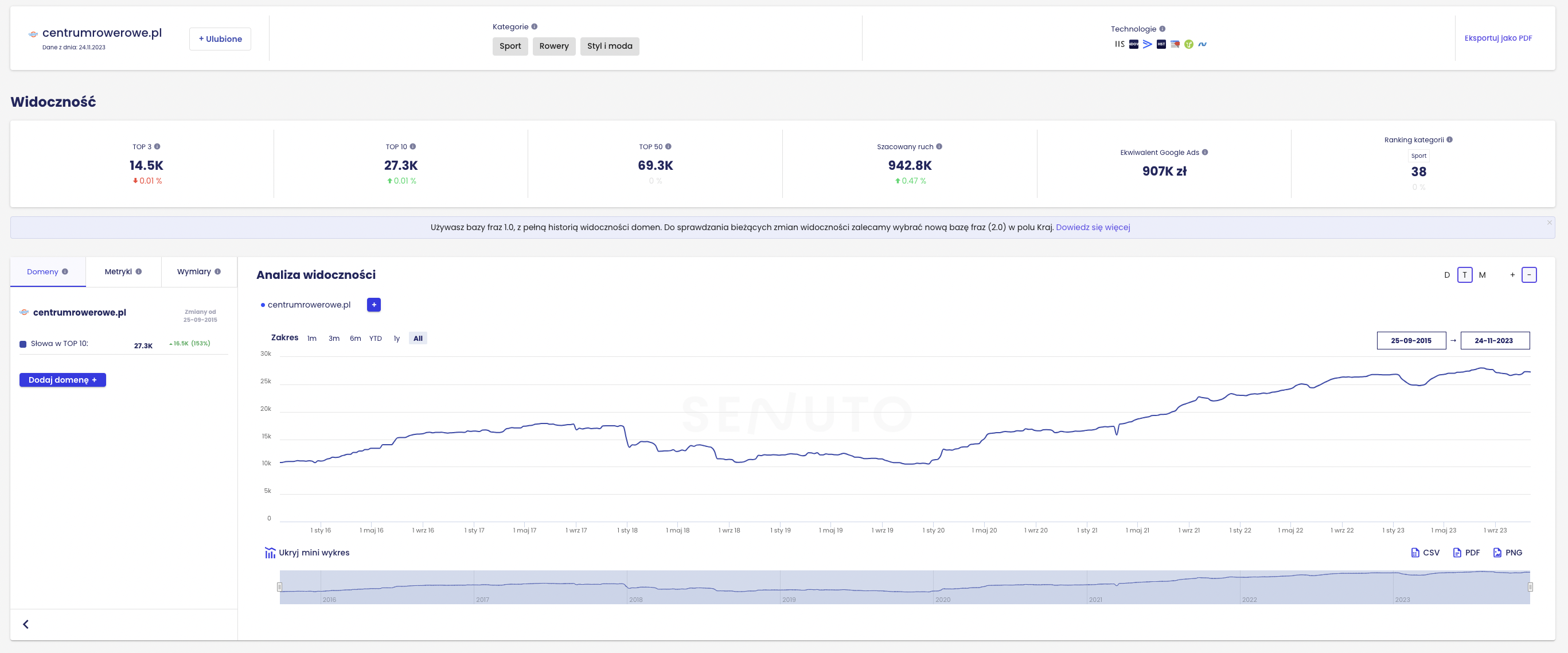Click the Windows technology icon
Screen dimensions: 1568x653
(1133, 44)
